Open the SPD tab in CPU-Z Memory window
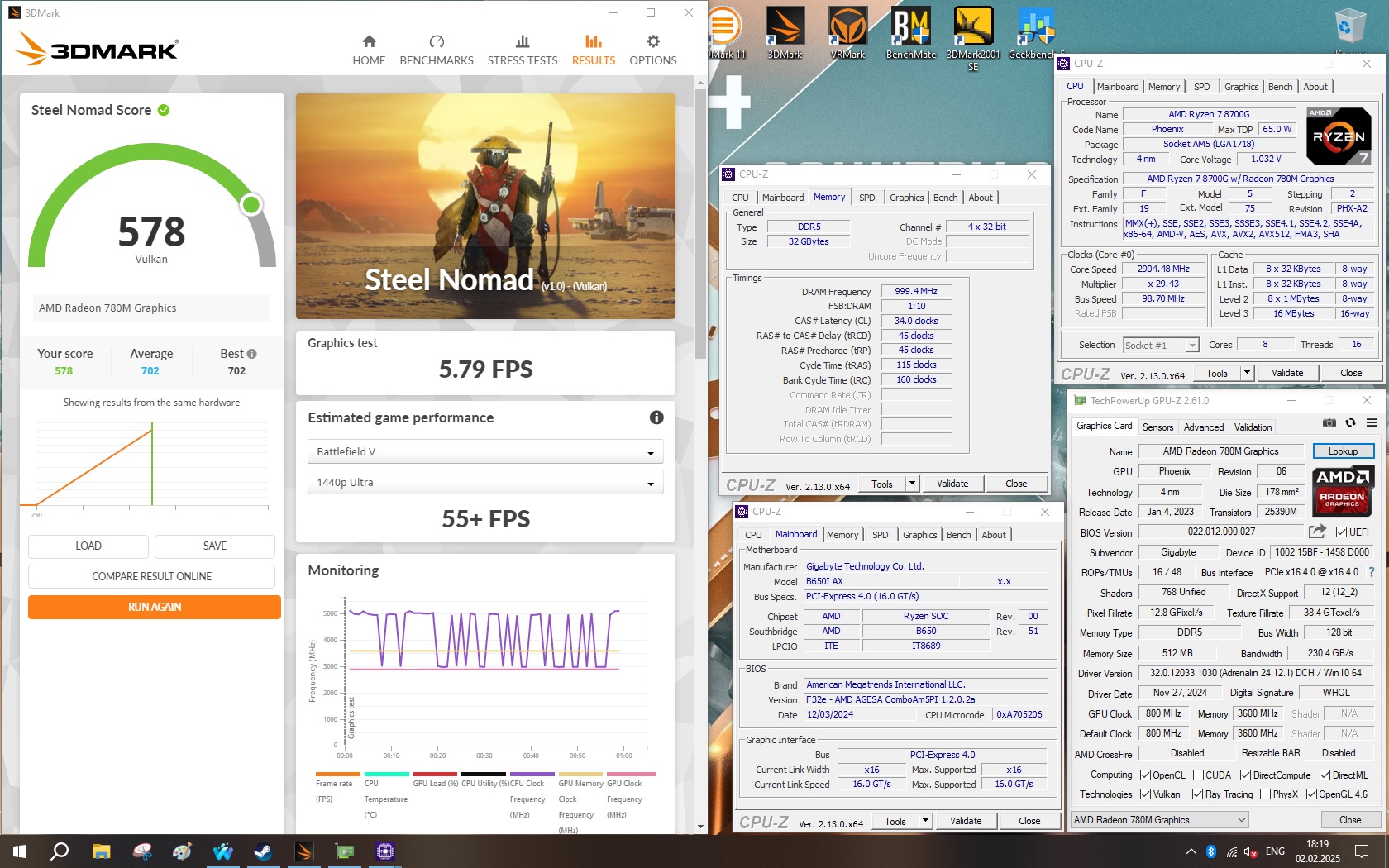Screen dimensions: 1389x868 [866, 198]
